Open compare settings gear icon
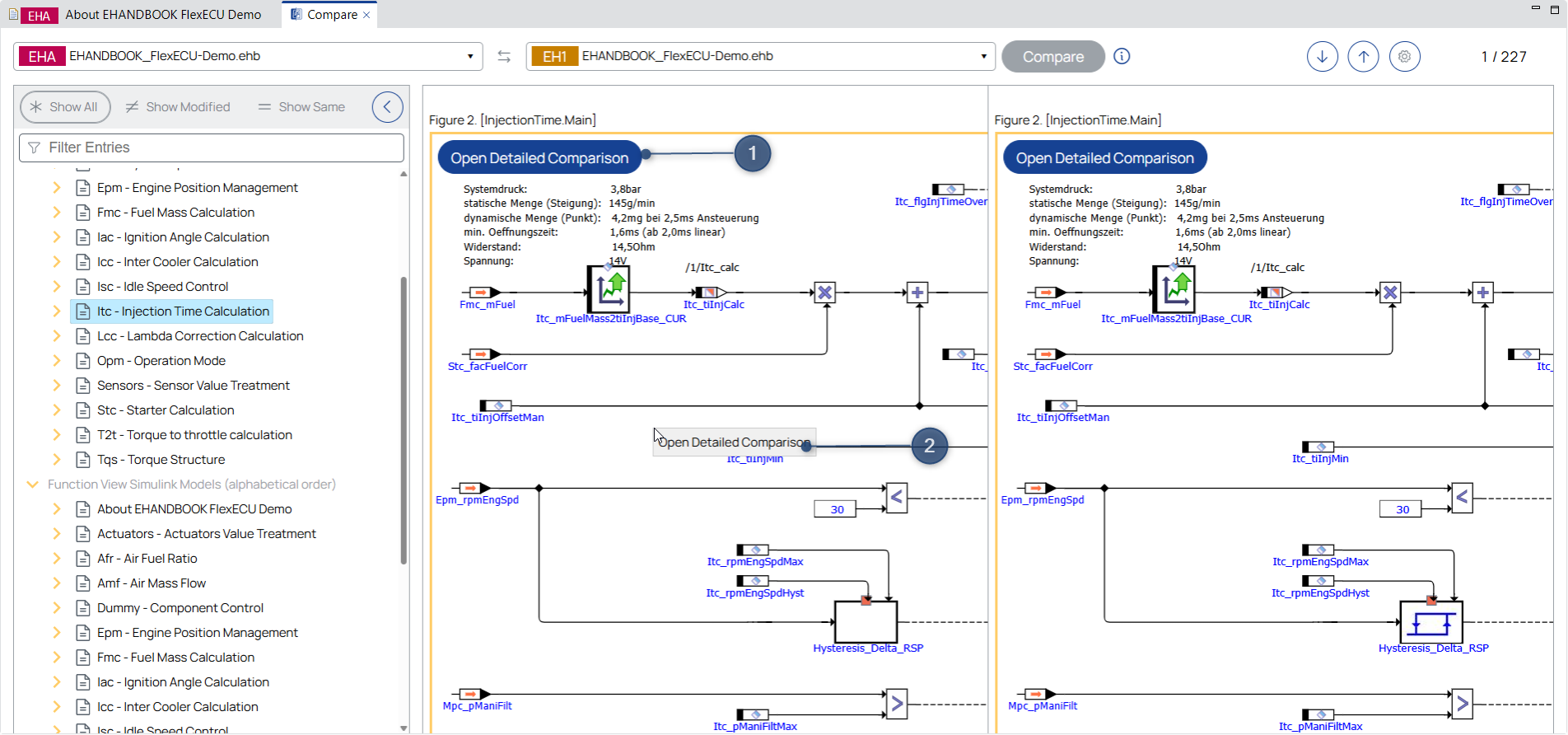 click(x=1405, y=57)
